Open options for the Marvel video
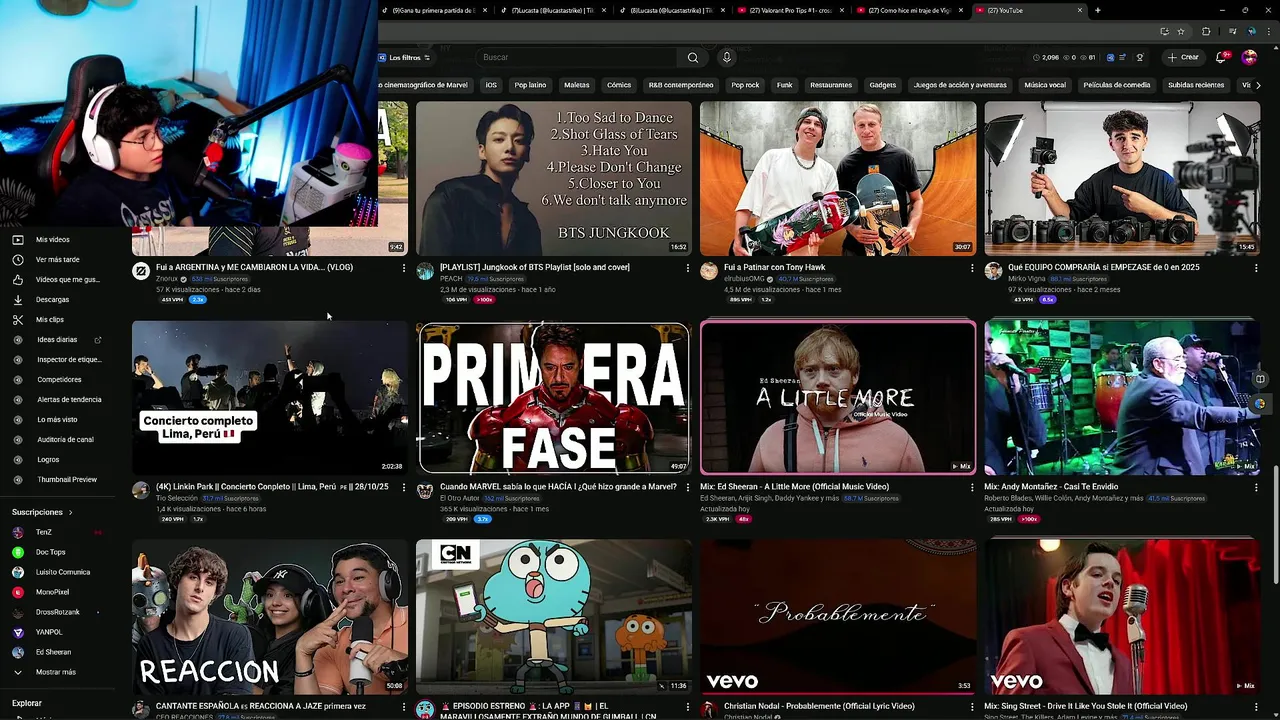This screenshot has height=720, width=1280. click(x=688, y=487)
